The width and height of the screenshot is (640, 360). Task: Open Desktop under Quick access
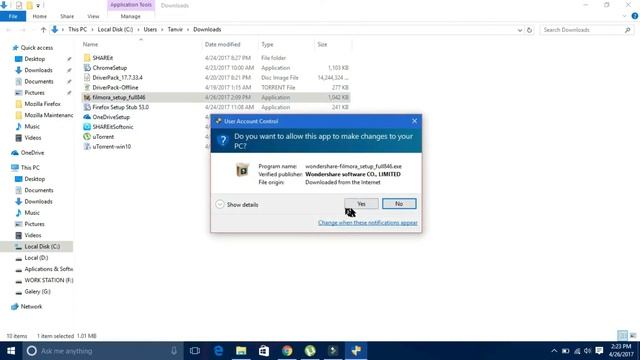point(34,59)
